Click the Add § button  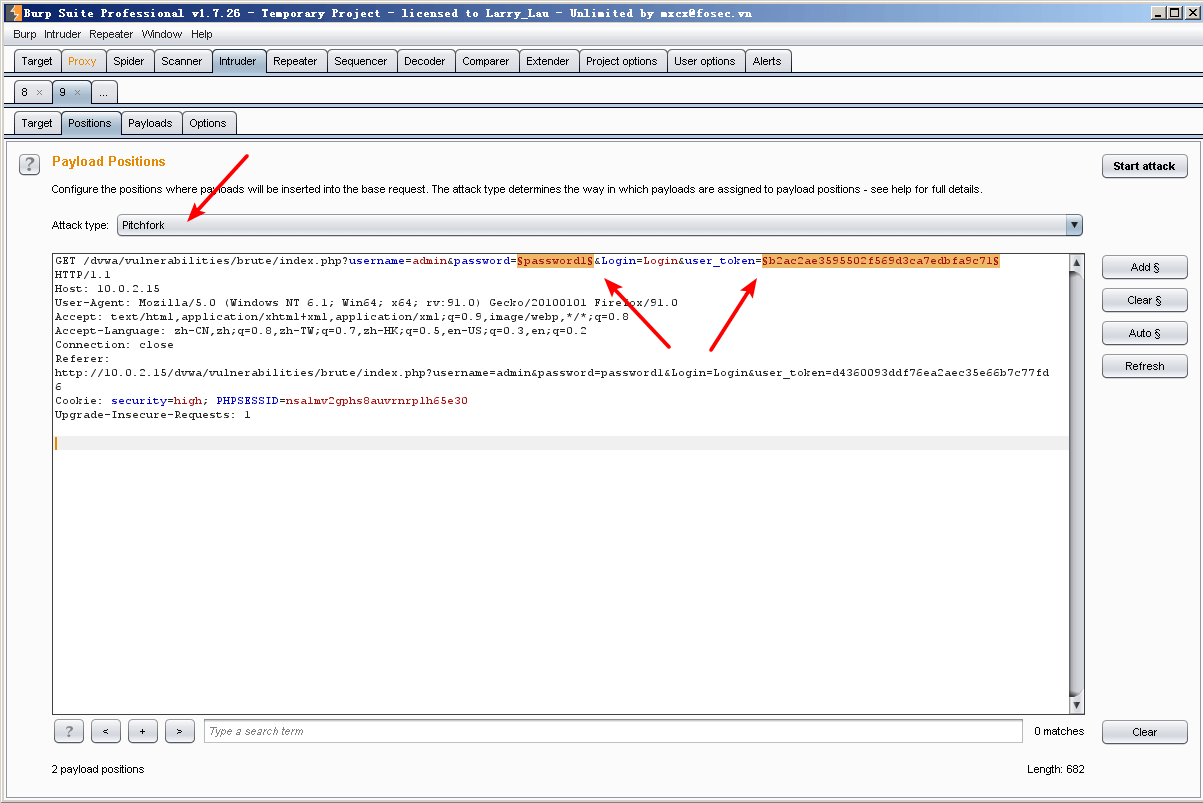tap(1144, 267)
